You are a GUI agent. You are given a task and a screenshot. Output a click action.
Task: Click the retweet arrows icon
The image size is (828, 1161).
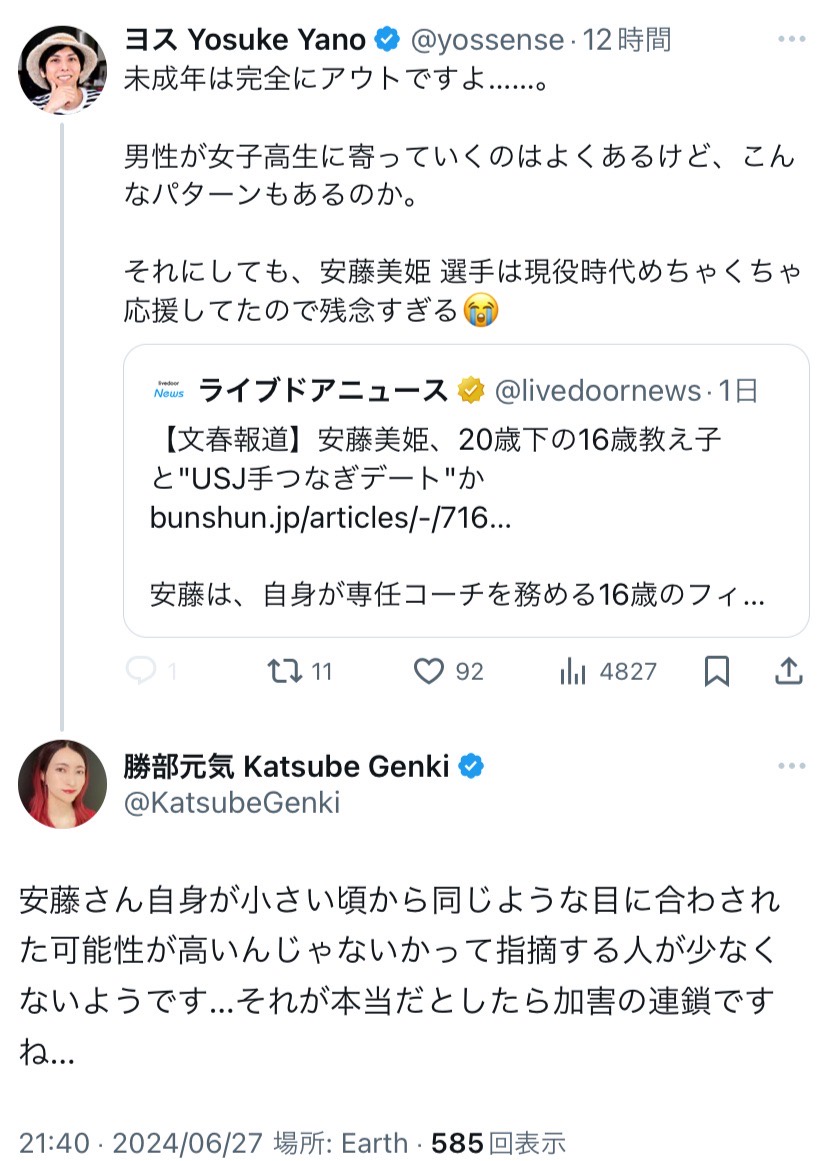click(x=285, y=672)
